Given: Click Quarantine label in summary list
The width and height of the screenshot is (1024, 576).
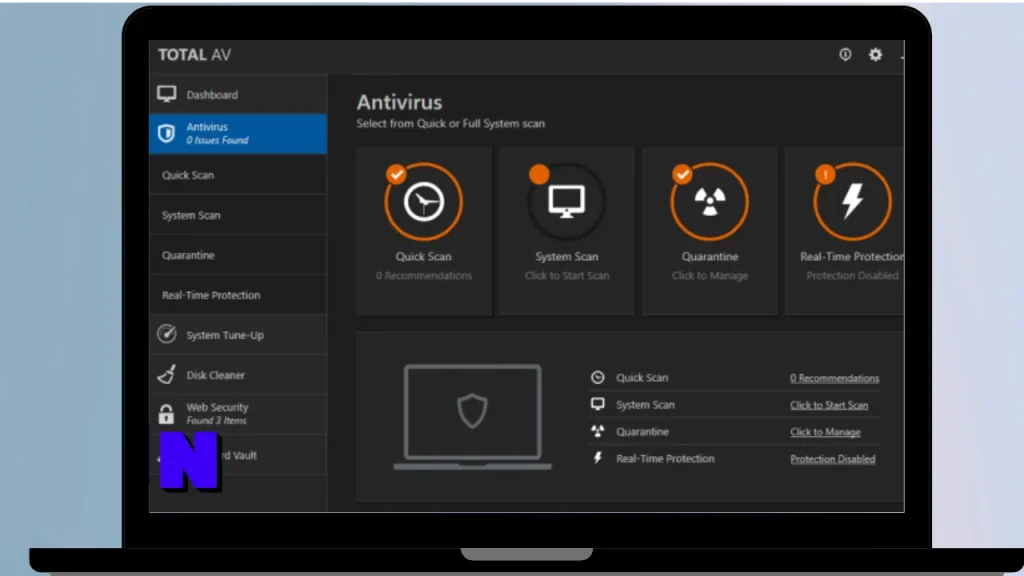Looking at the screenshot, I should tap(642, 431).
